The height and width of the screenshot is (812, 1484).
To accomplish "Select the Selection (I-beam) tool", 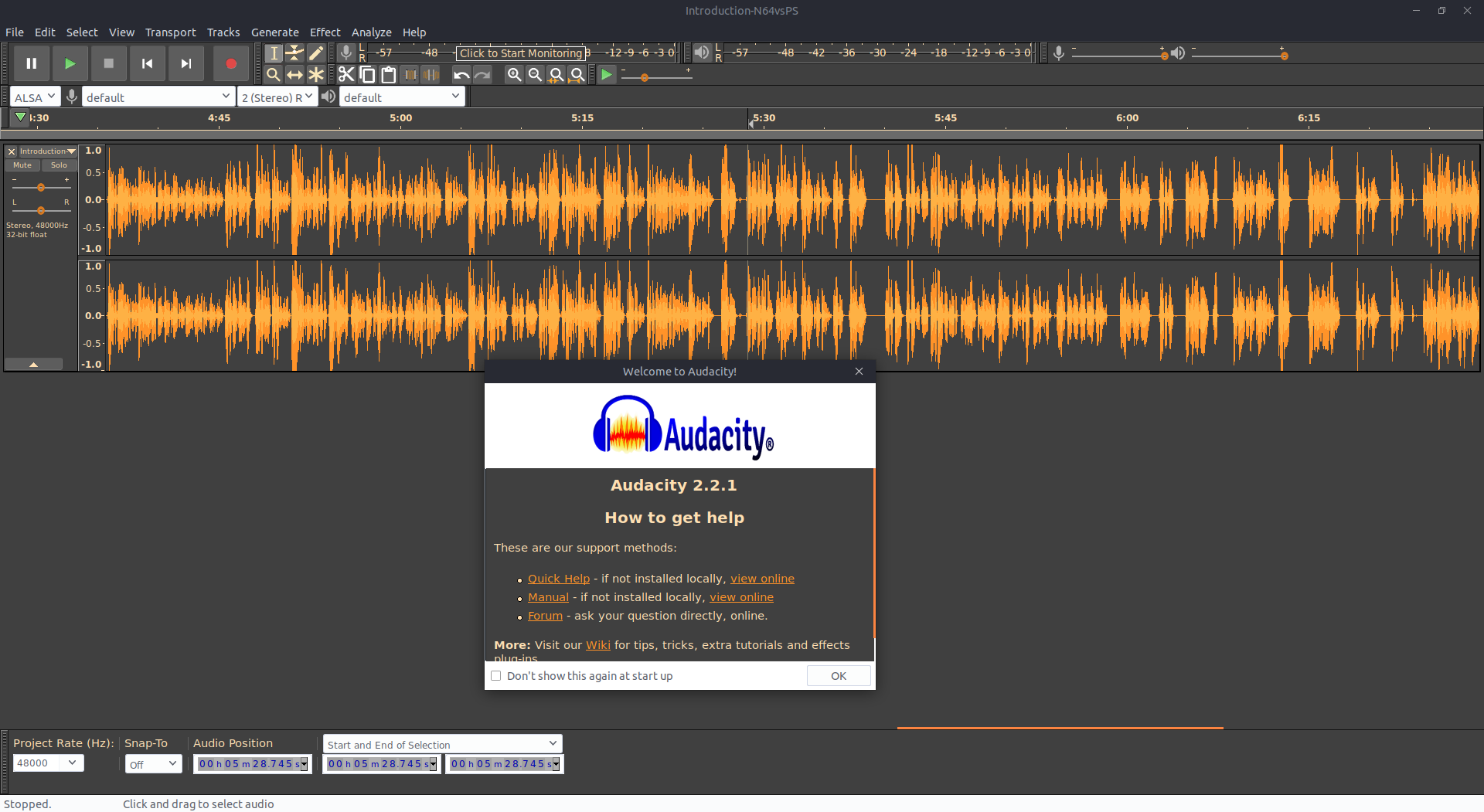I will tap(274, 53).
